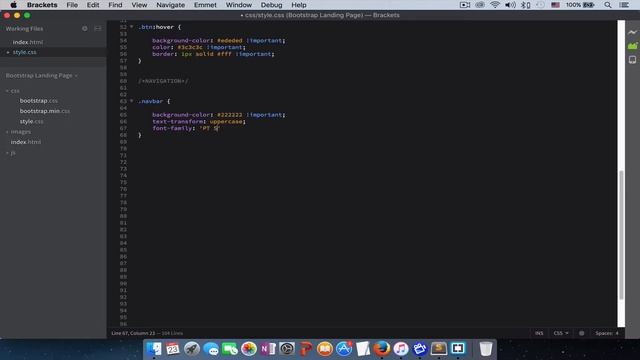Open Calendar from the dock
The height and width of the screenshot is (360, 640).
coord(173,349)
